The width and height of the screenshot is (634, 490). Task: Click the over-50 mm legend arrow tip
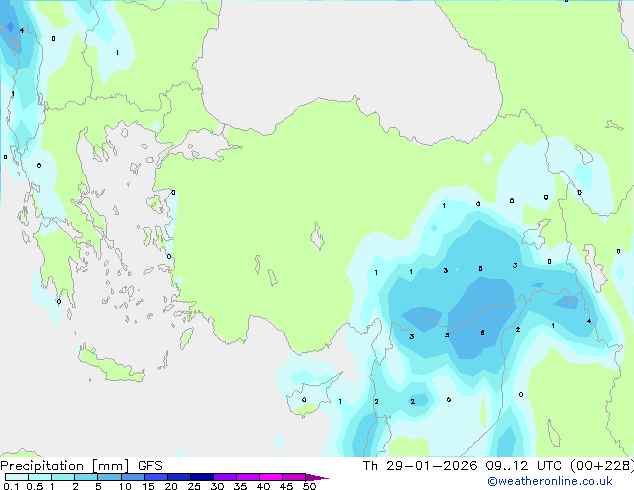pyautogui.click(x=317, y=477)
